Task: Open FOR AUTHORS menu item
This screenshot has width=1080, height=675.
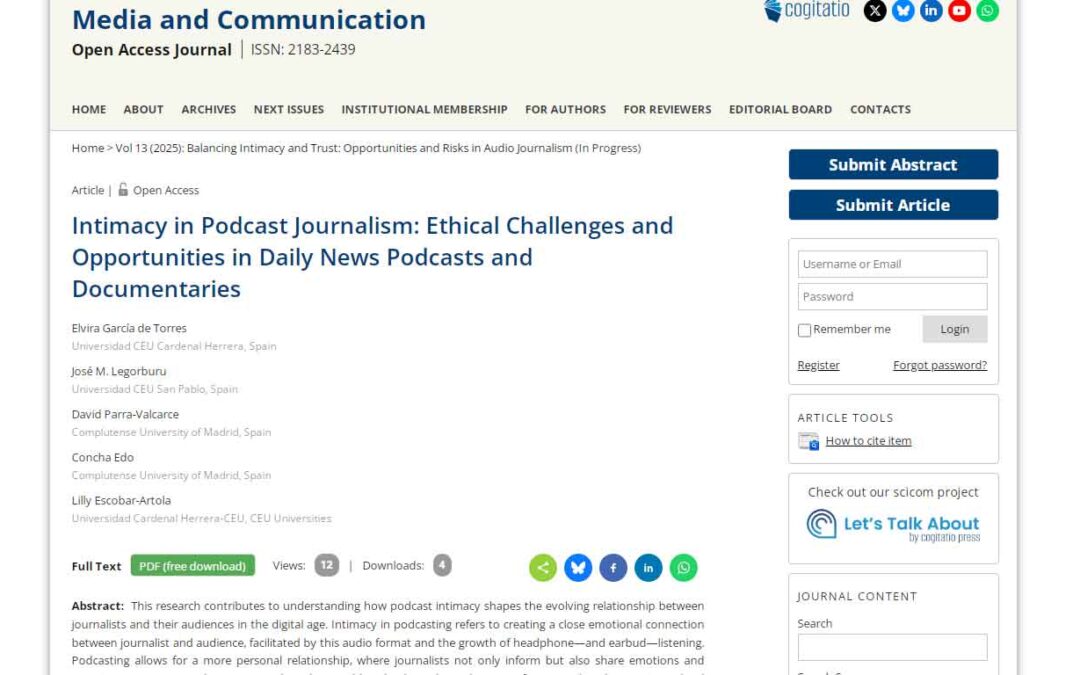Action: 565,110
